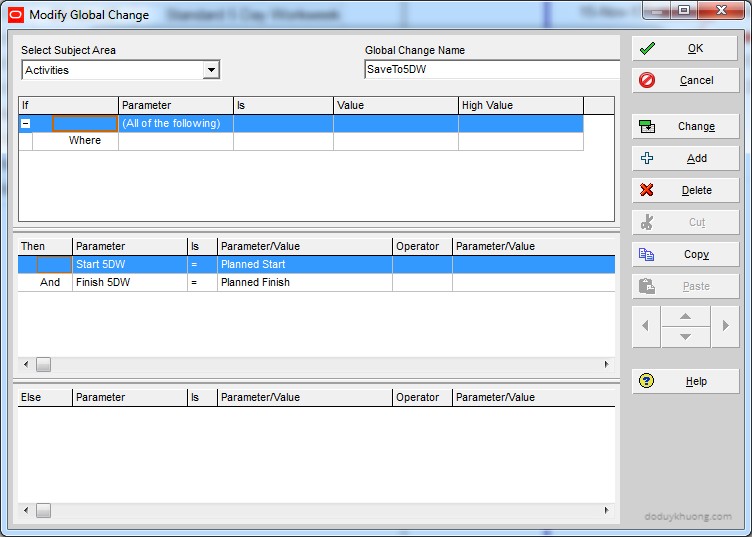
Task: Edit the Global Change Name field
Action: click(492, 70)
